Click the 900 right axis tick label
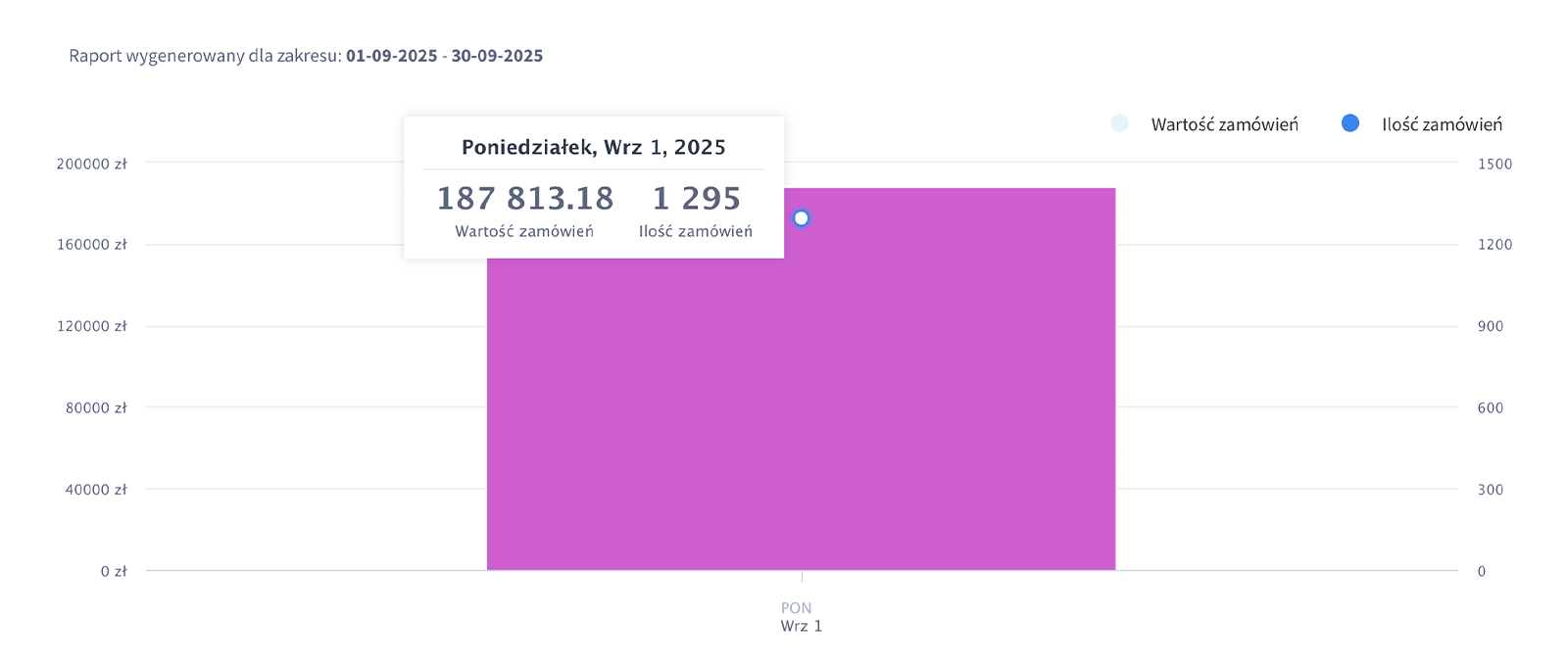 (1491, 326)
